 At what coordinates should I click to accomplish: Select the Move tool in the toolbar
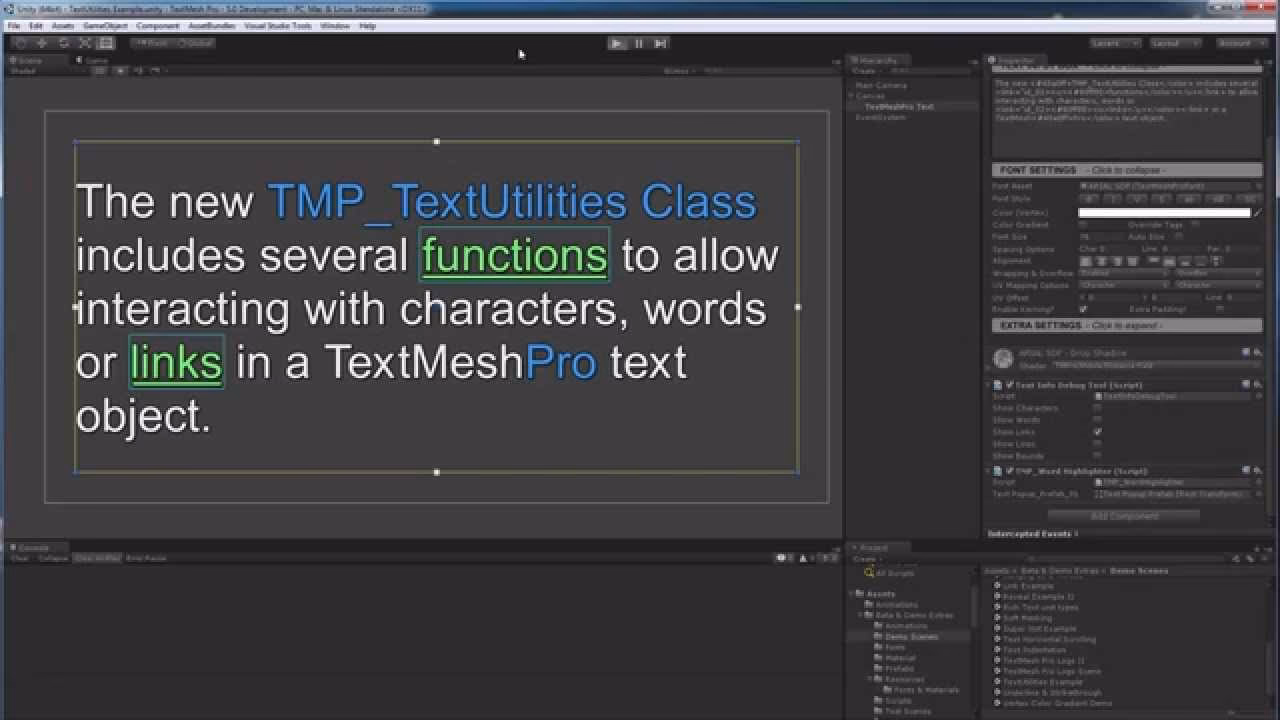41,43
